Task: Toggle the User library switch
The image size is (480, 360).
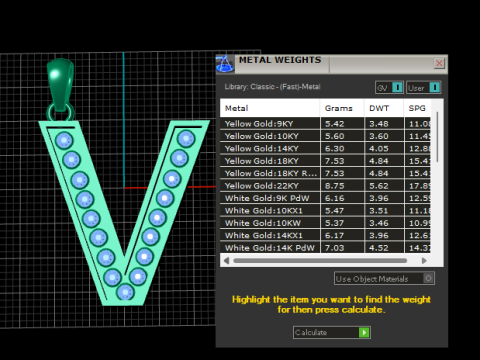Action: (x=424, y=88)
